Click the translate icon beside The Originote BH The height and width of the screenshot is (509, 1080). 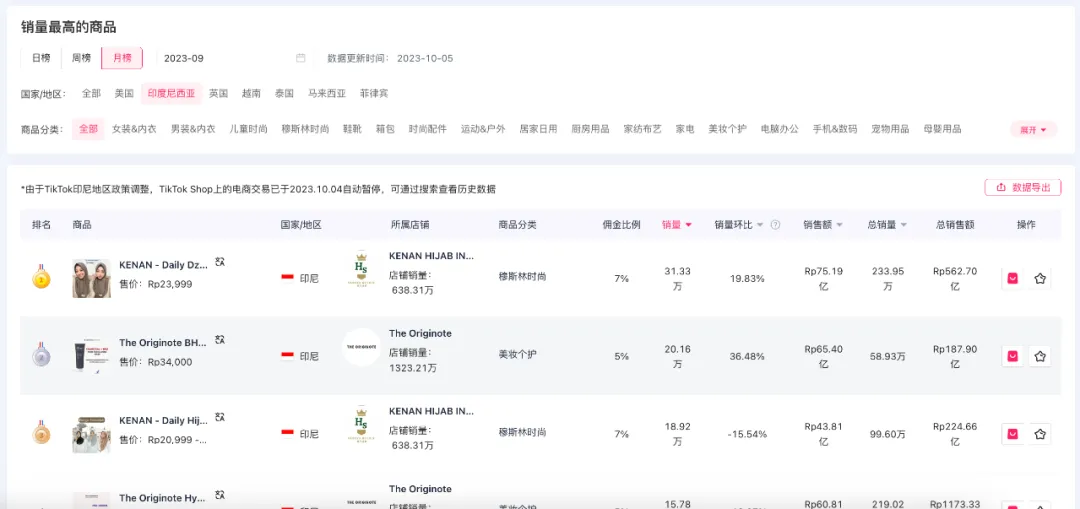[220, 340]
